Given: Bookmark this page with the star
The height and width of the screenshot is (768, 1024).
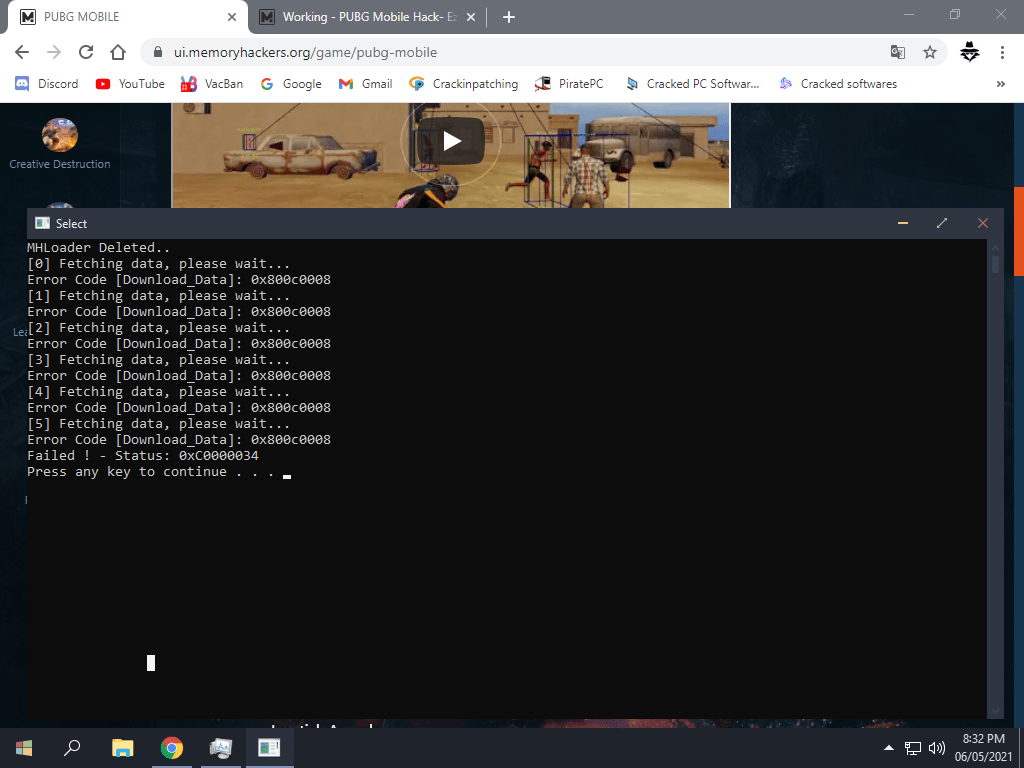Looking at the screenshot, I should click(x=930, y=52).
